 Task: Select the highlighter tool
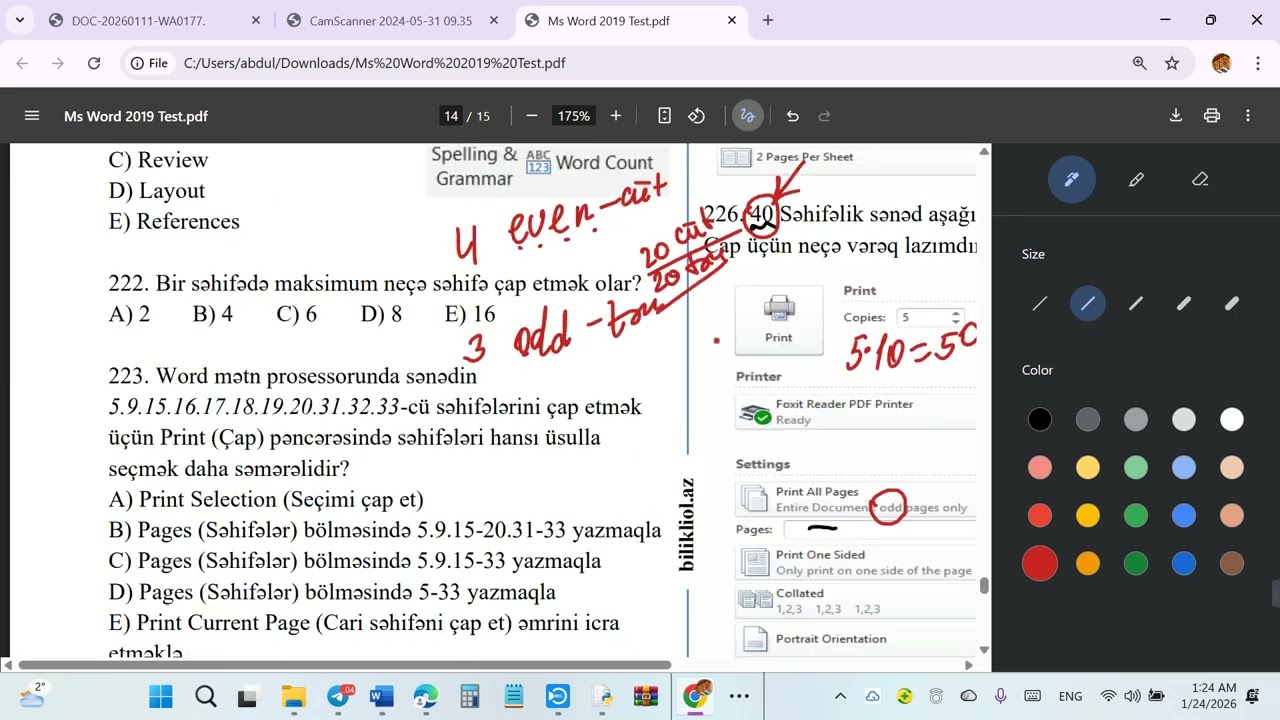click(x=1136, y=180)
